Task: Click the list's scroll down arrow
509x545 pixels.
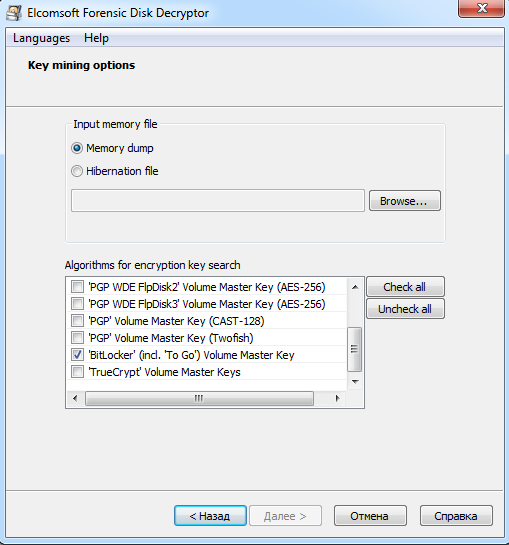Action: click(x=355, y=382)
